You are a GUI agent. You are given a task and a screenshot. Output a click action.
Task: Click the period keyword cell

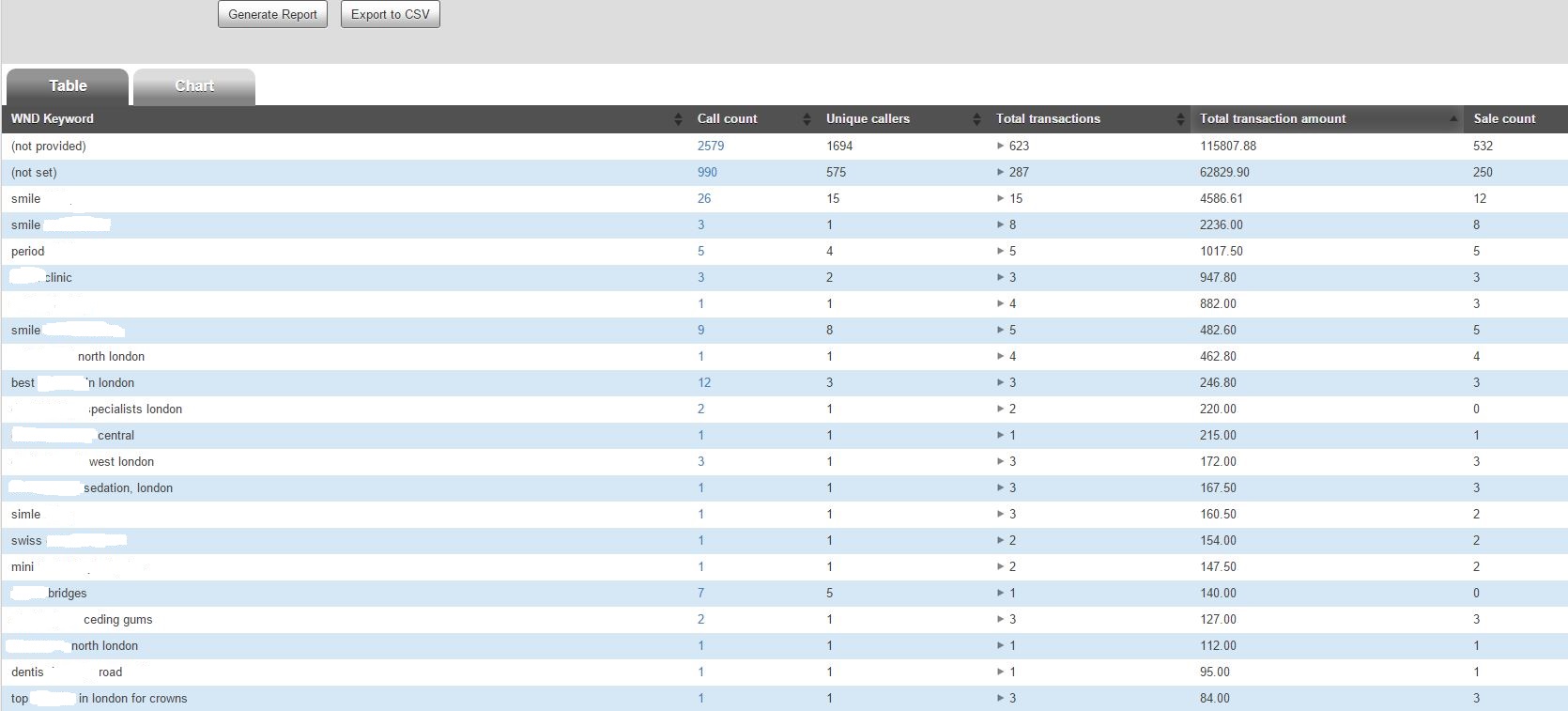(x=28, y=251)
